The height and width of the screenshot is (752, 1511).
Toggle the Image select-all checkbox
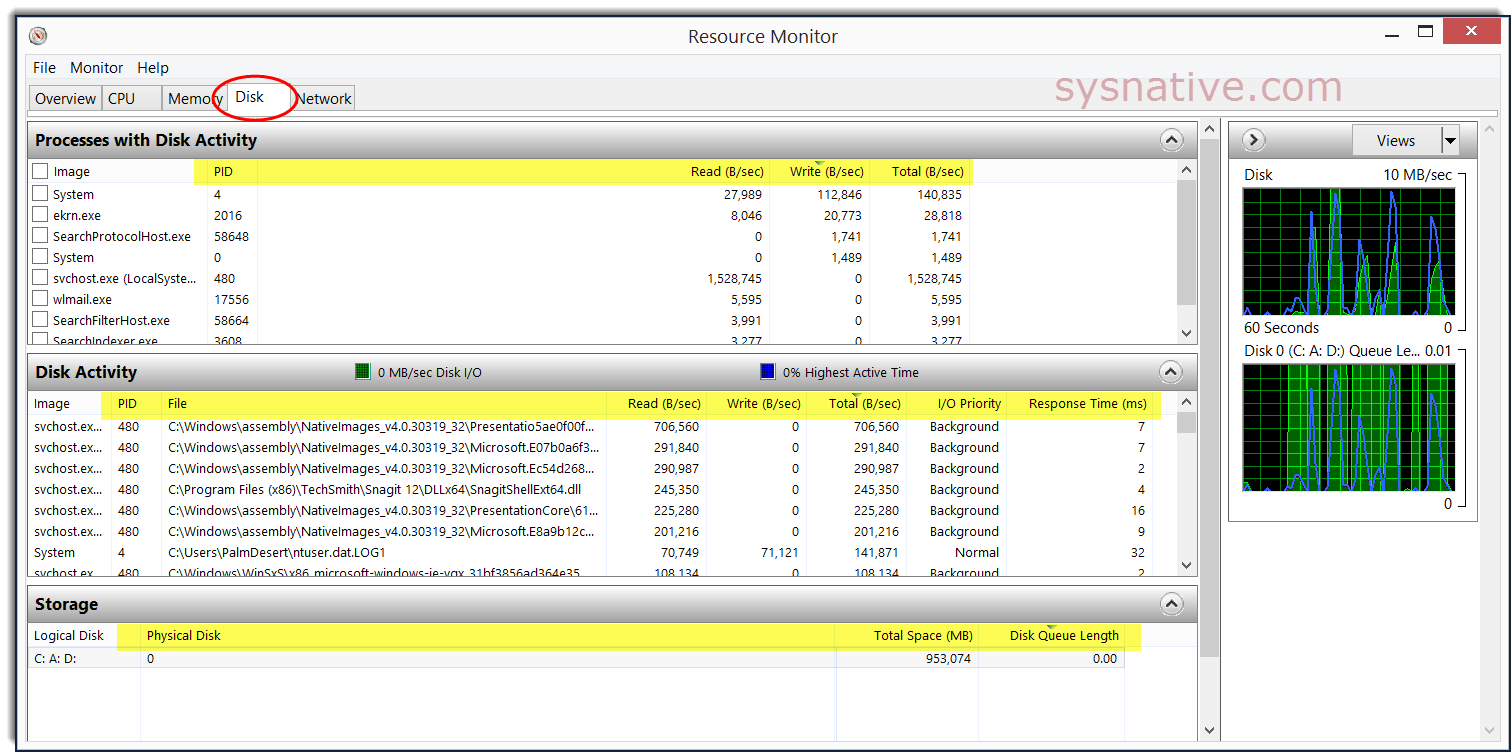(40, 171)
